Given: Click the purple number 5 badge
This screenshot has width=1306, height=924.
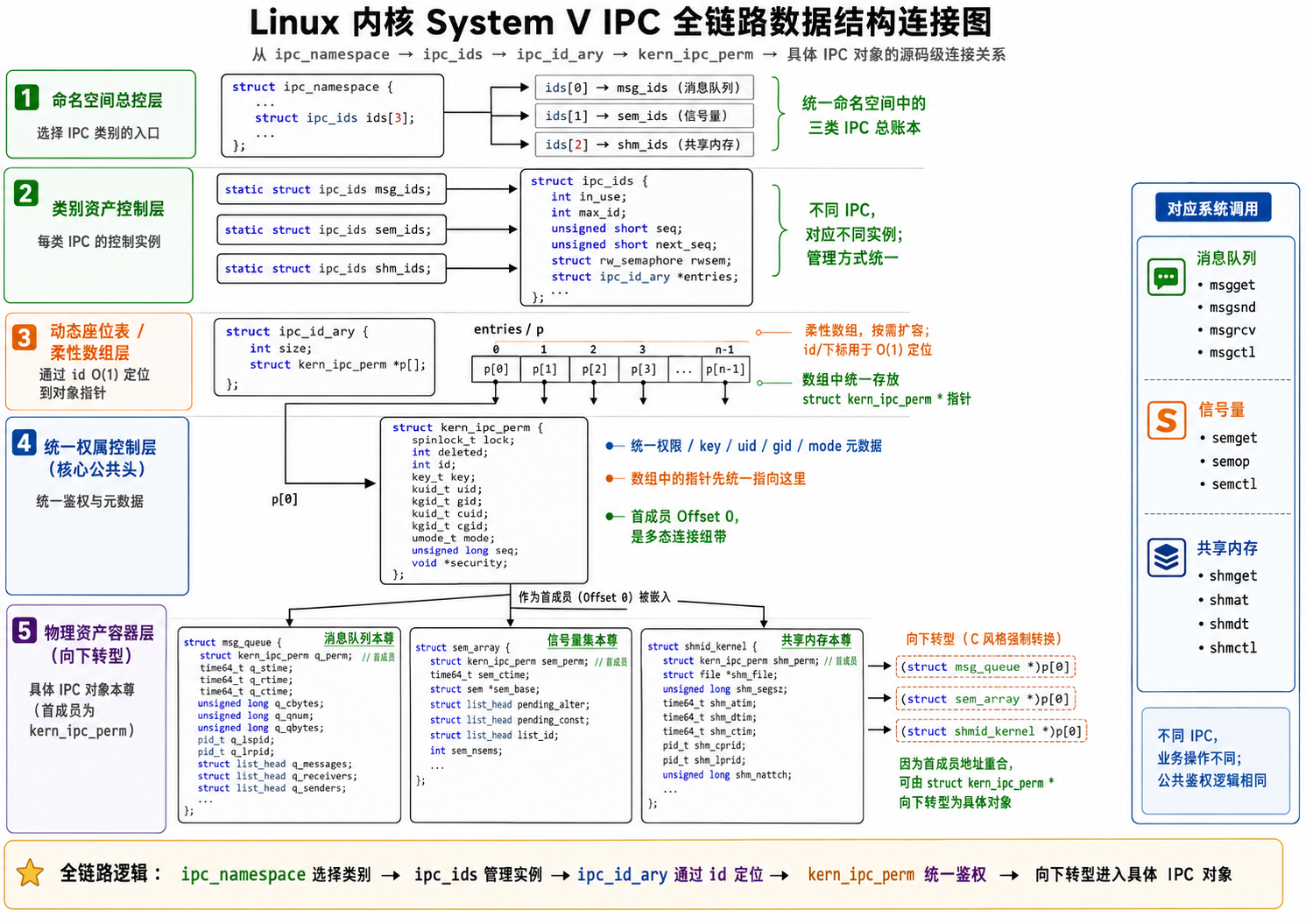Looking at the screenshot, I should tap(24, 630).
